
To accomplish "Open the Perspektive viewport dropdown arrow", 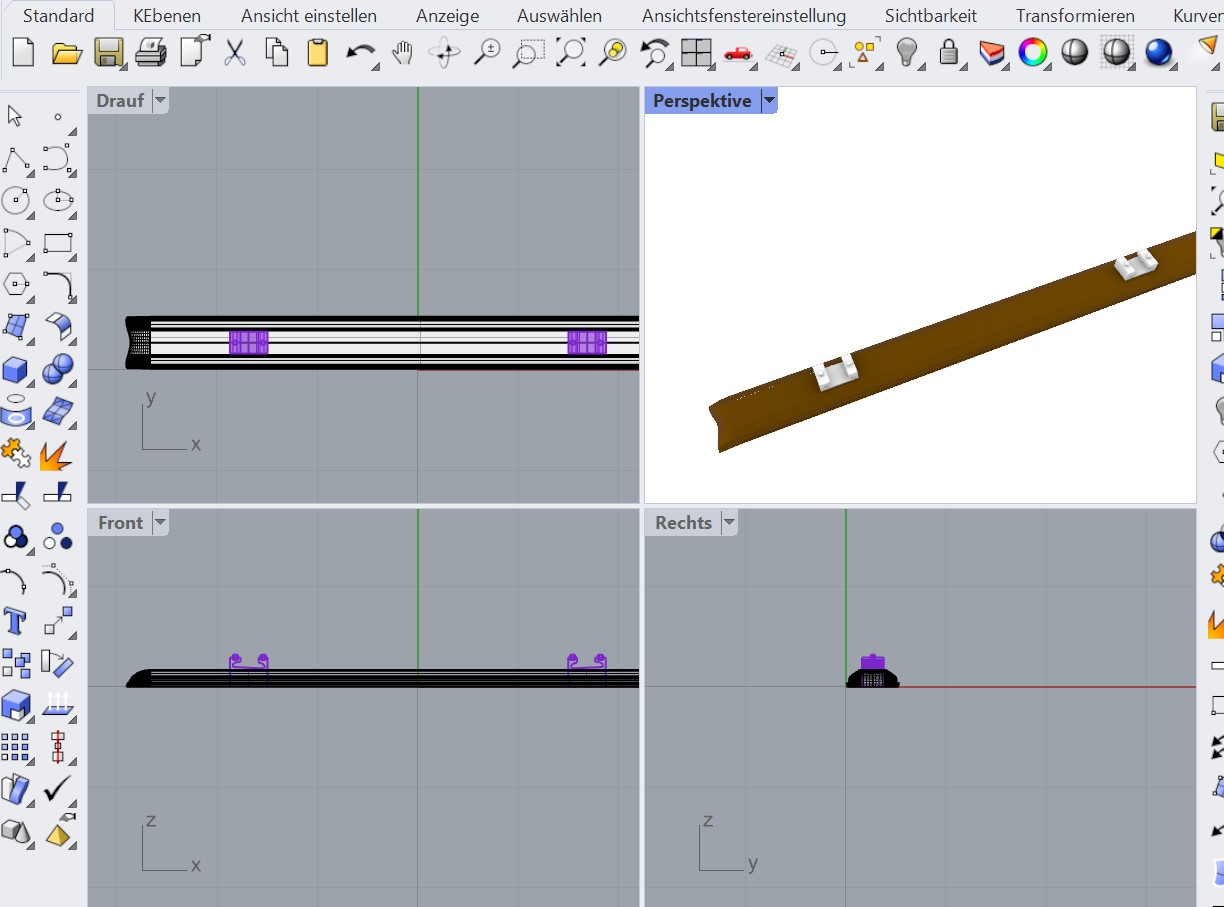I will coord(769,101).
